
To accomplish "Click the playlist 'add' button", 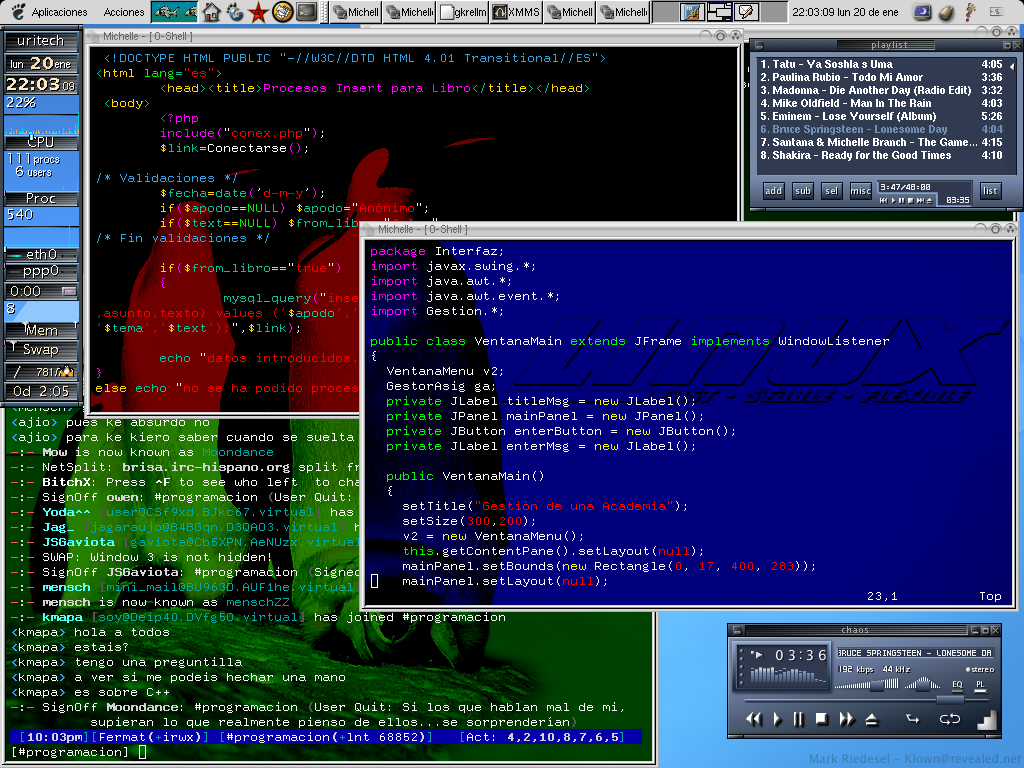I will pos(773,191).
